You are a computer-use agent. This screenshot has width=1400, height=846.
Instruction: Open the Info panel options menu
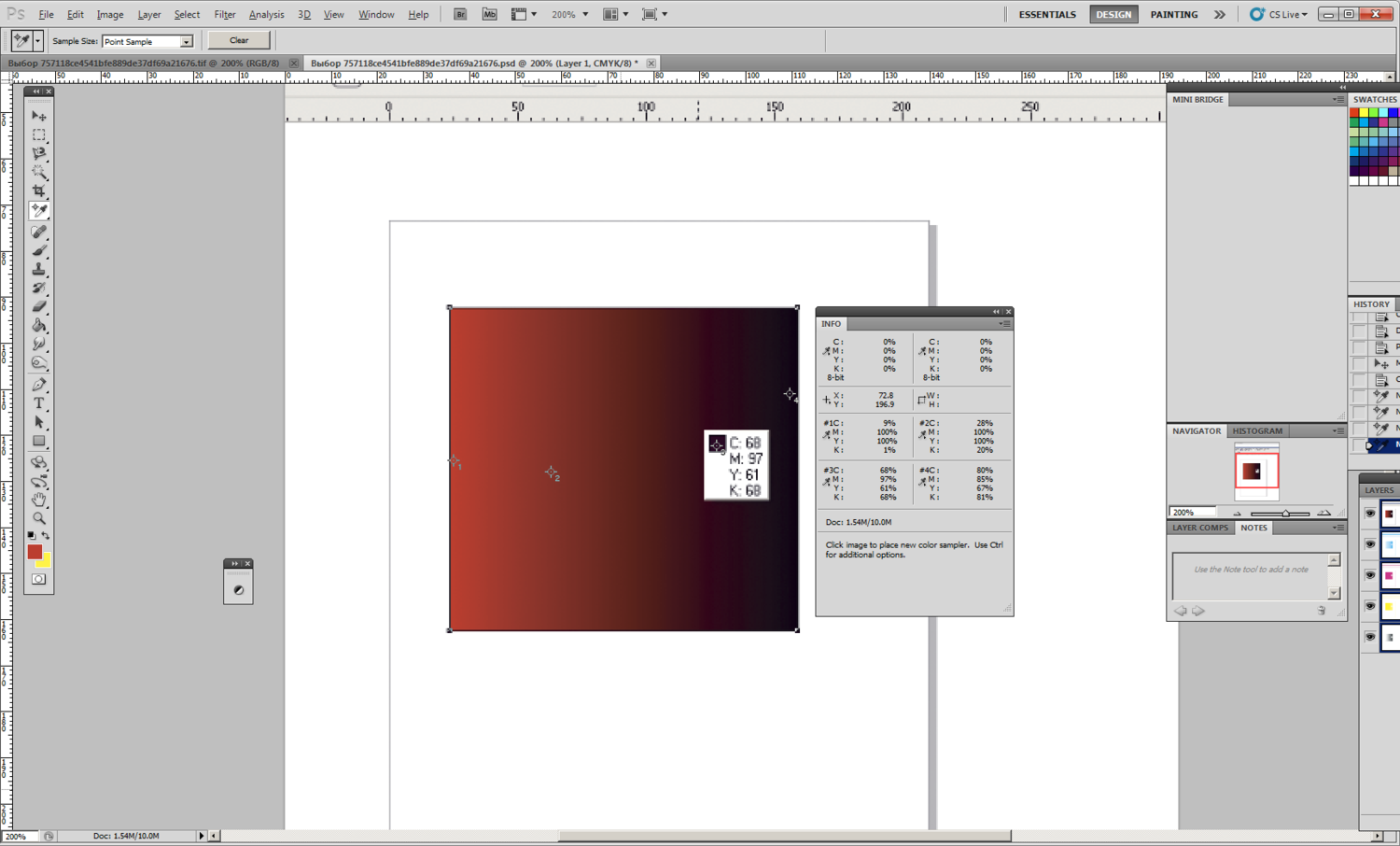click(1003, 324)
